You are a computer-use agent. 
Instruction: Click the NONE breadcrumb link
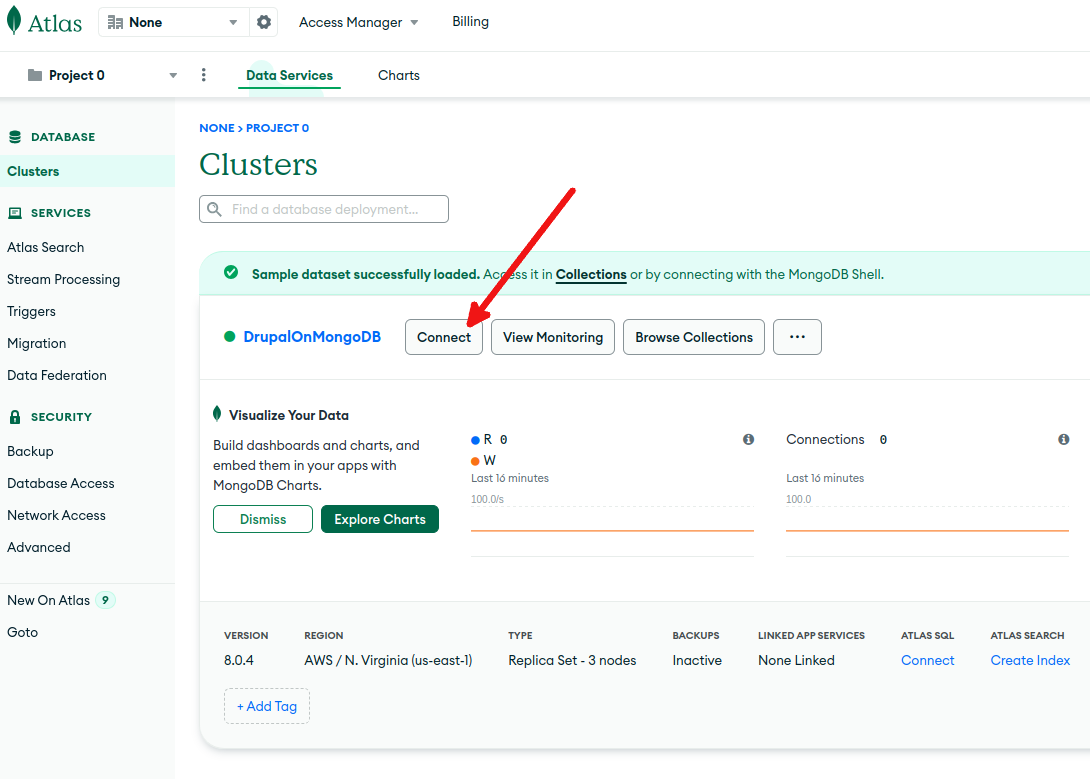point(217,128)
